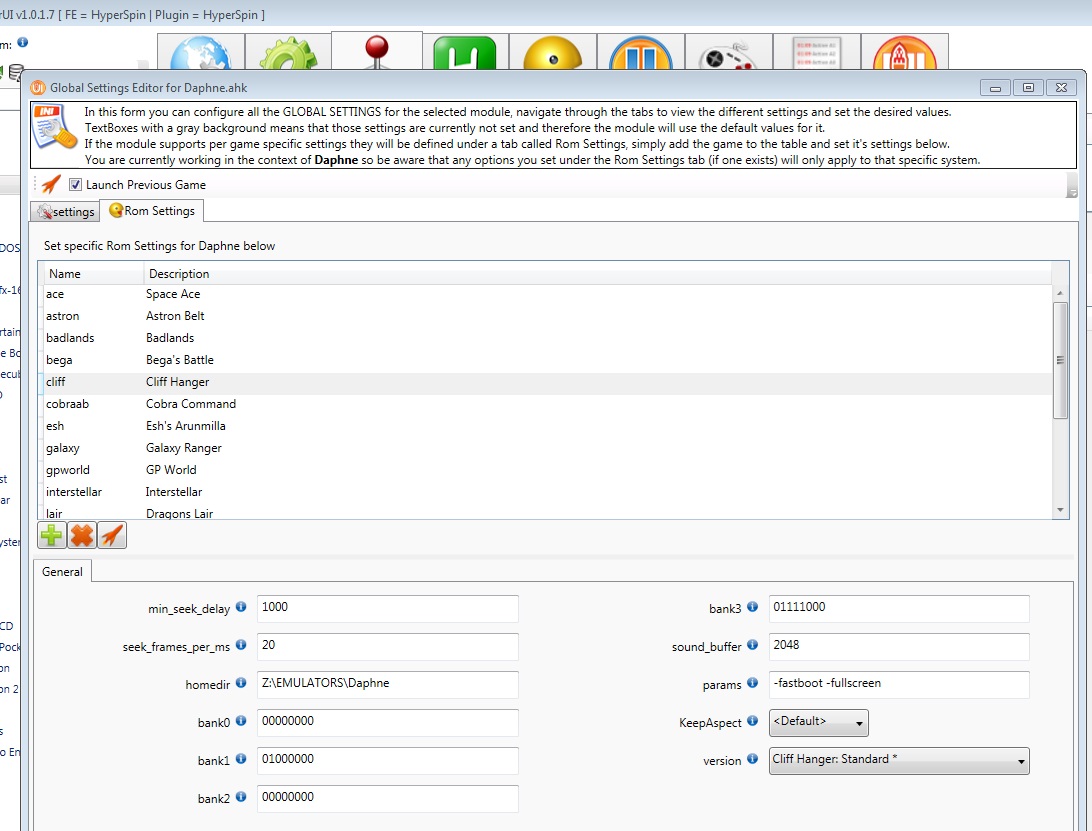This screenshot has height=831, width=1092.
Task: Click the info icon beside KeepAspect
Action: [x=752, y=722]
